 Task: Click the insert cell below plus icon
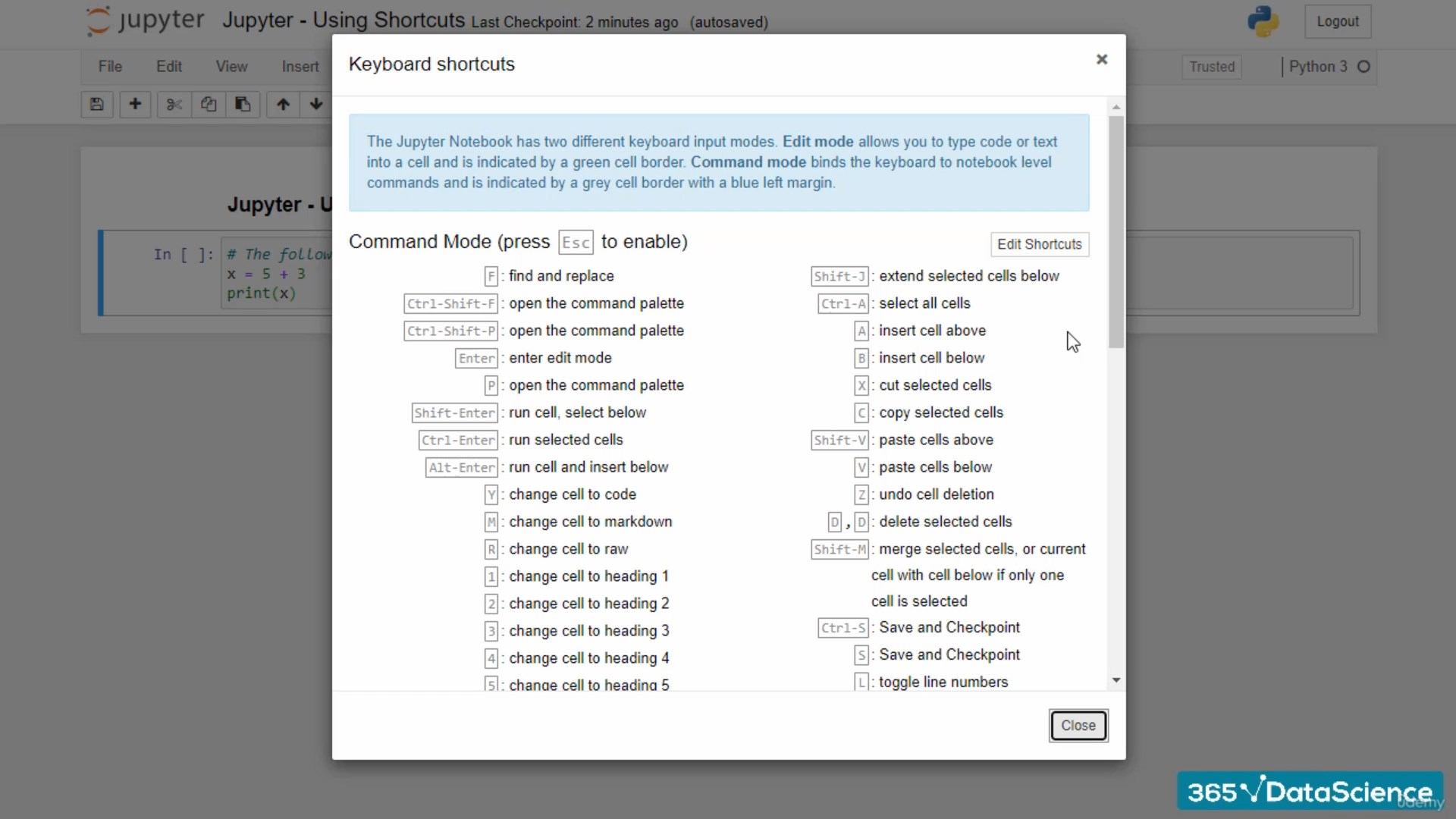[x=135, y=105]
